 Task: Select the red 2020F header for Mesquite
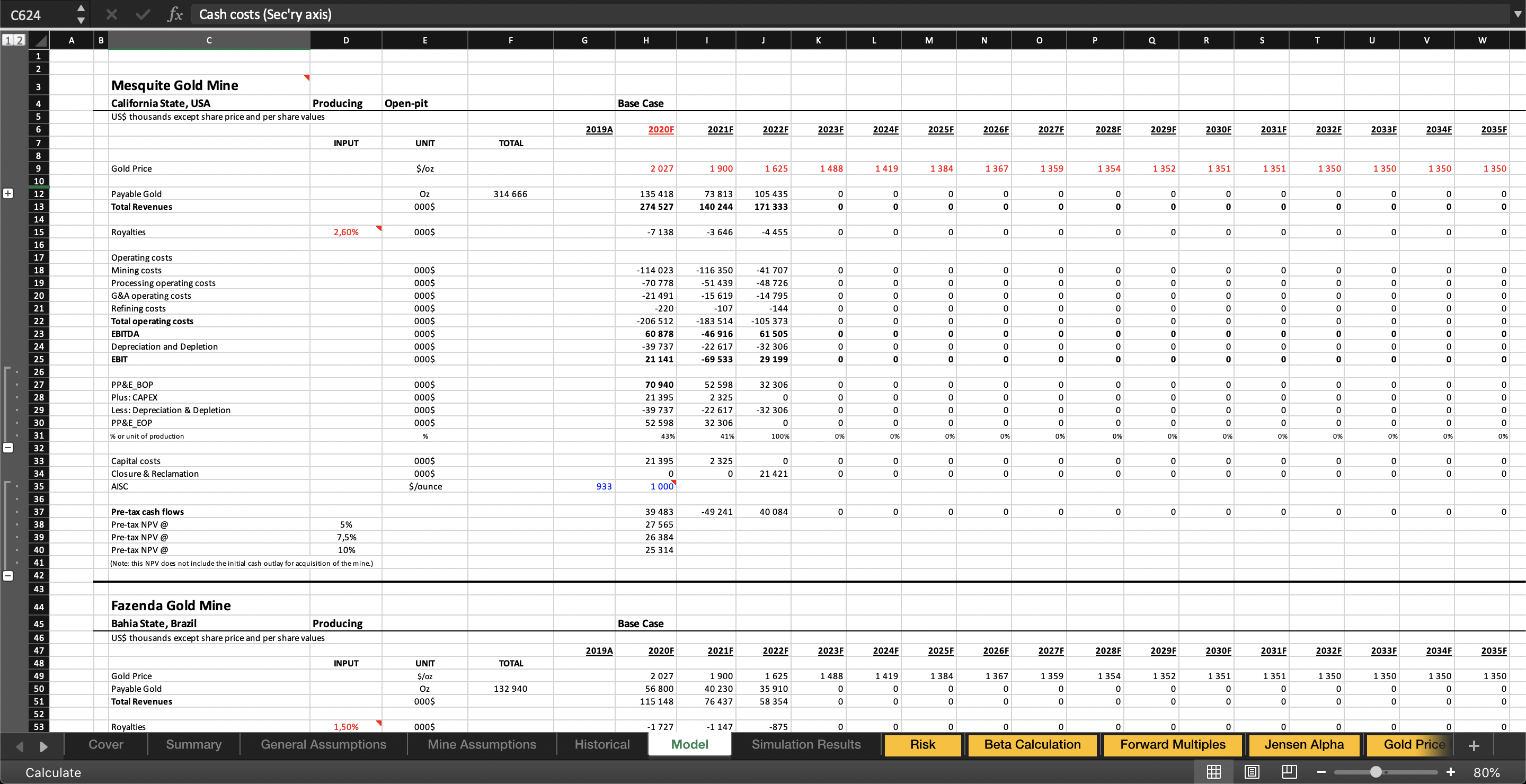tap(646, 129)
